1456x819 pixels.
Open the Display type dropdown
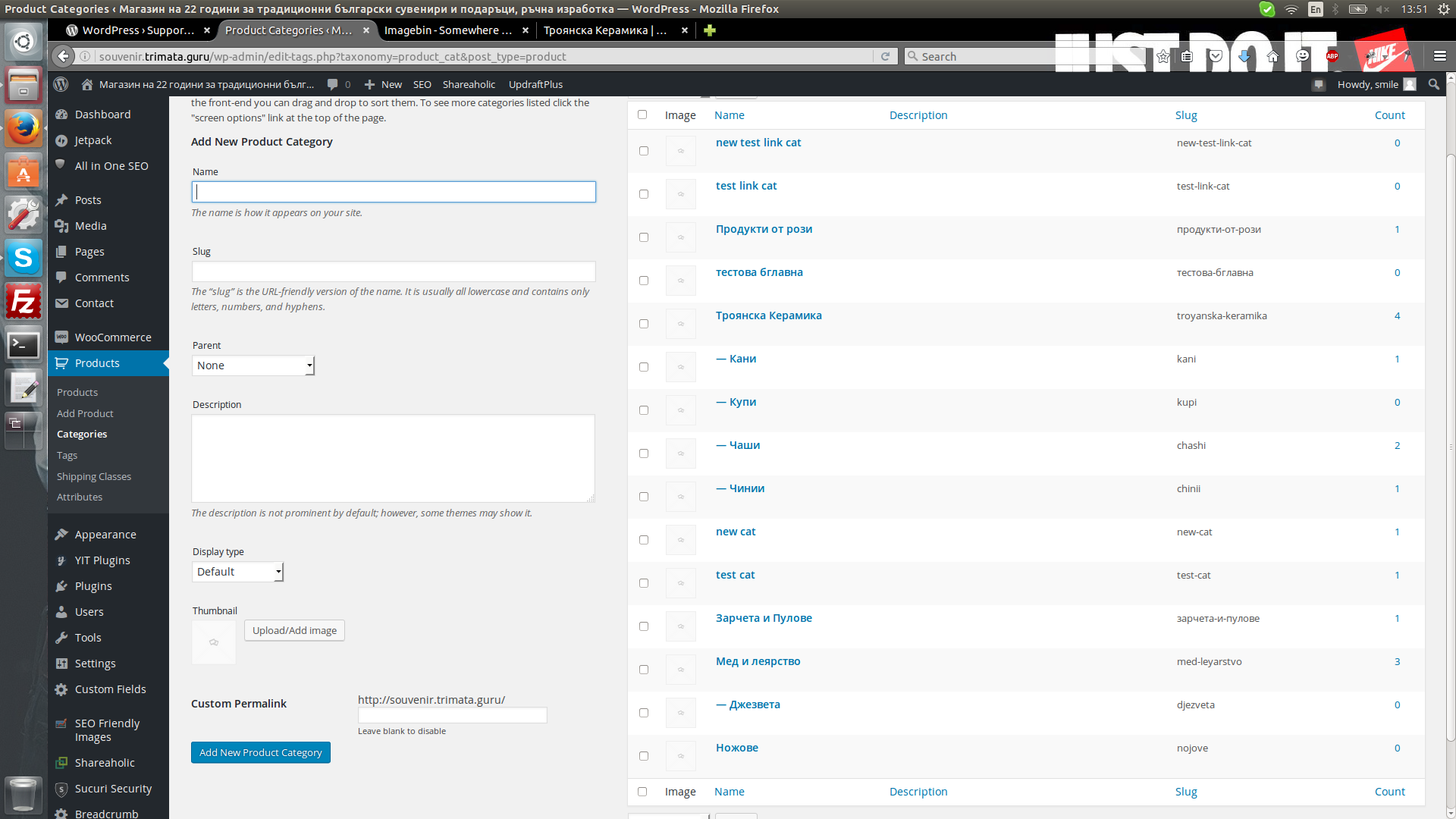click(x=237, y=572)
